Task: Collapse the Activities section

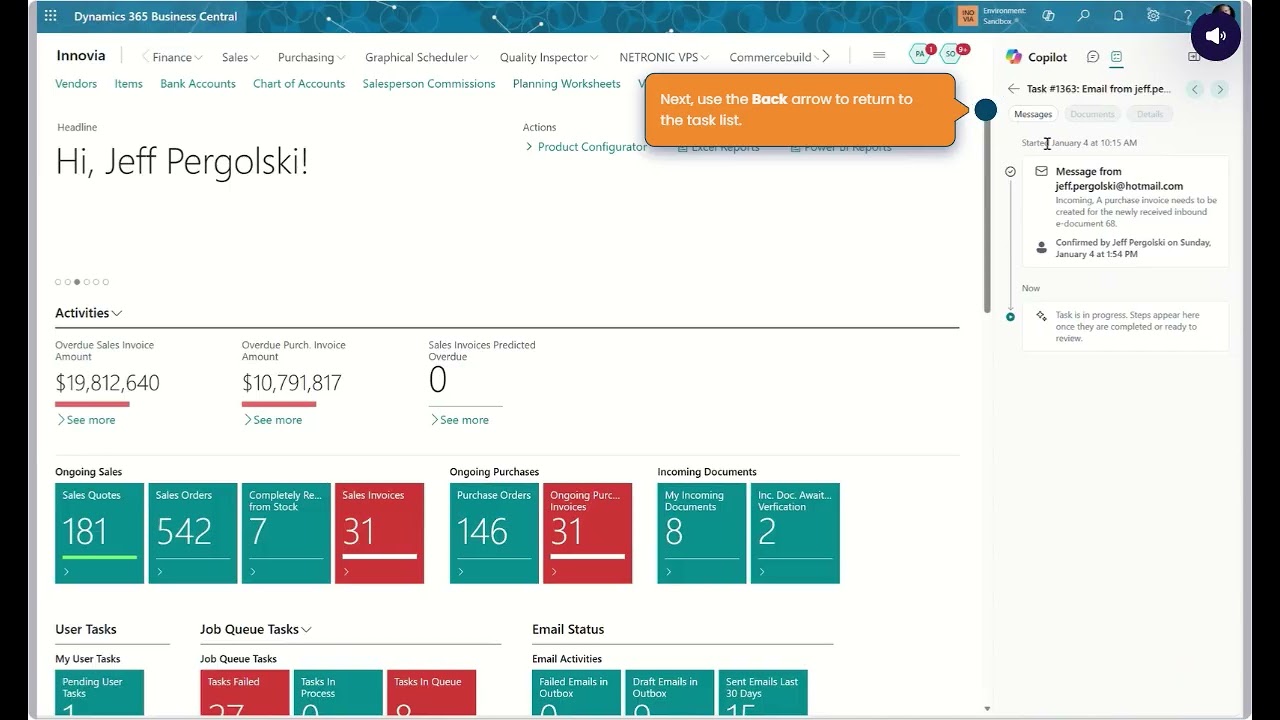Action: coord(89,313)
